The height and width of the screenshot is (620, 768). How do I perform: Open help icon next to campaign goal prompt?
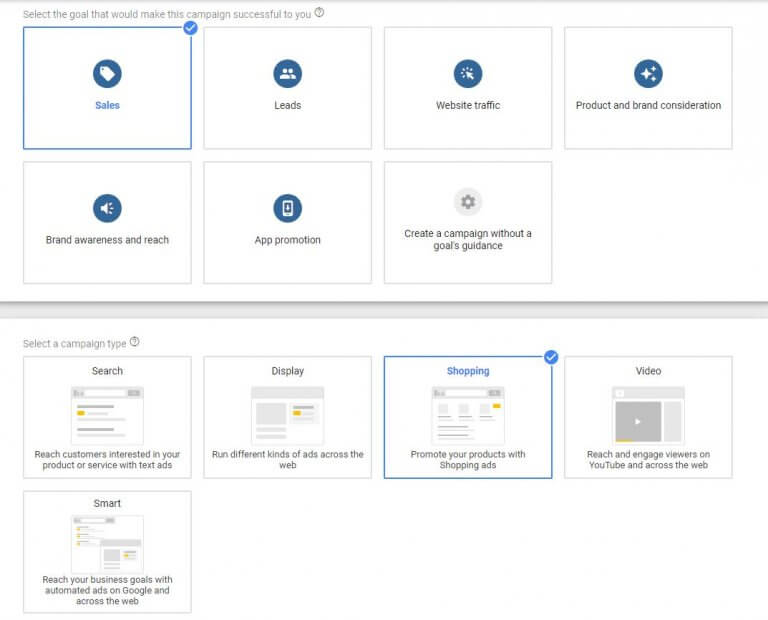click(x=320, y=13)
